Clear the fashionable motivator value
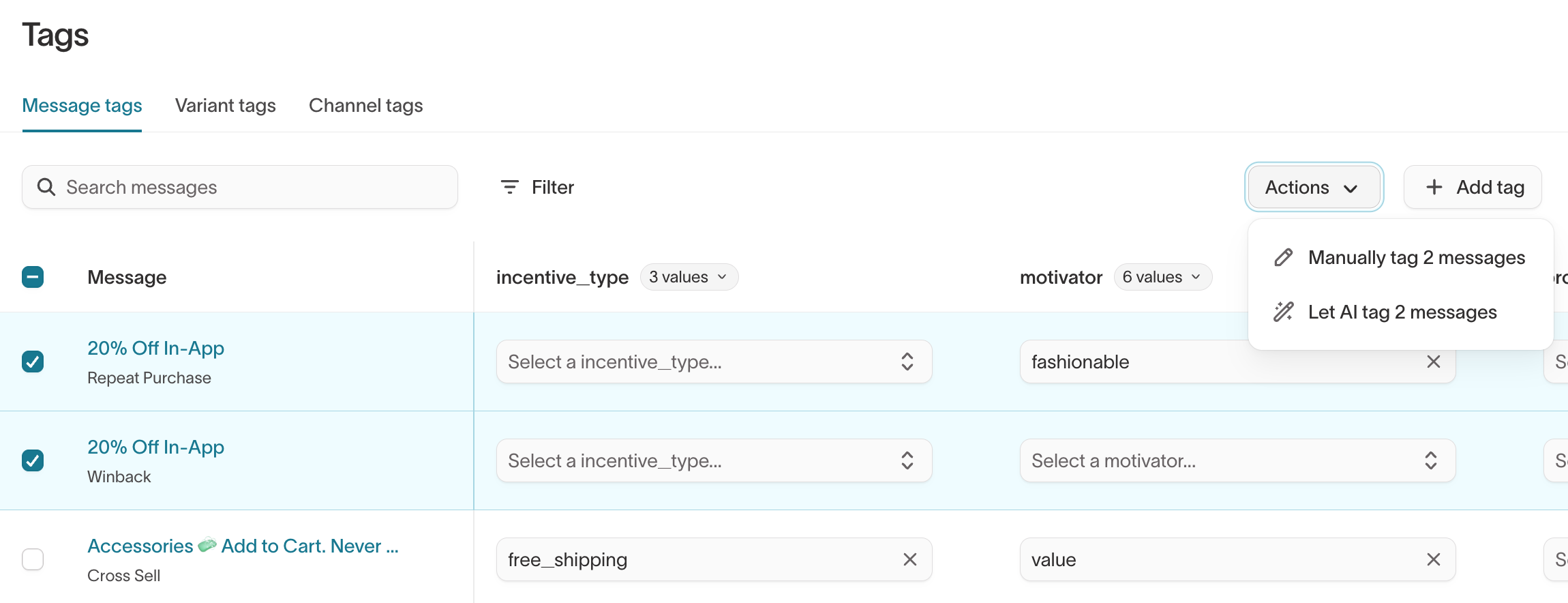 (1434, 362)
